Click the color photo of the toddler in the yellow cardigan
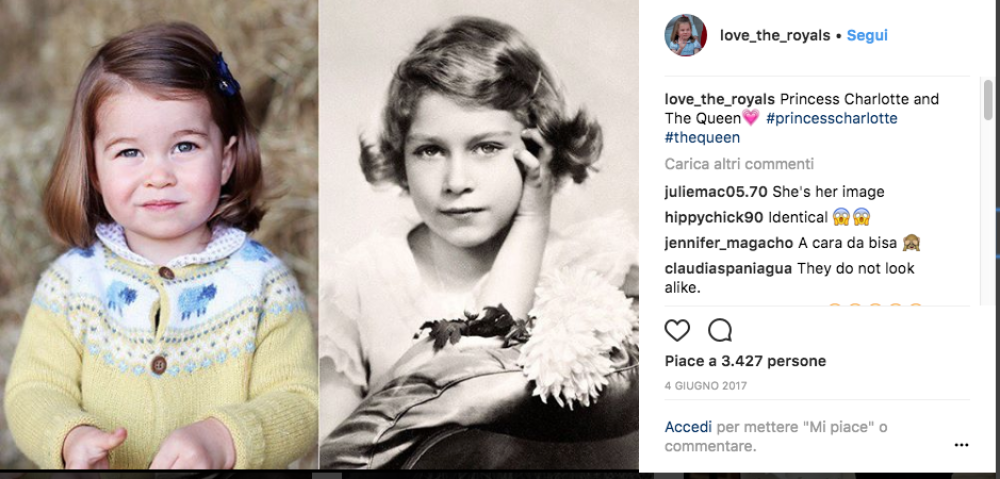The width and height of the screenshot is (1000, 479). pyautogui.click(x=160, y=240)
